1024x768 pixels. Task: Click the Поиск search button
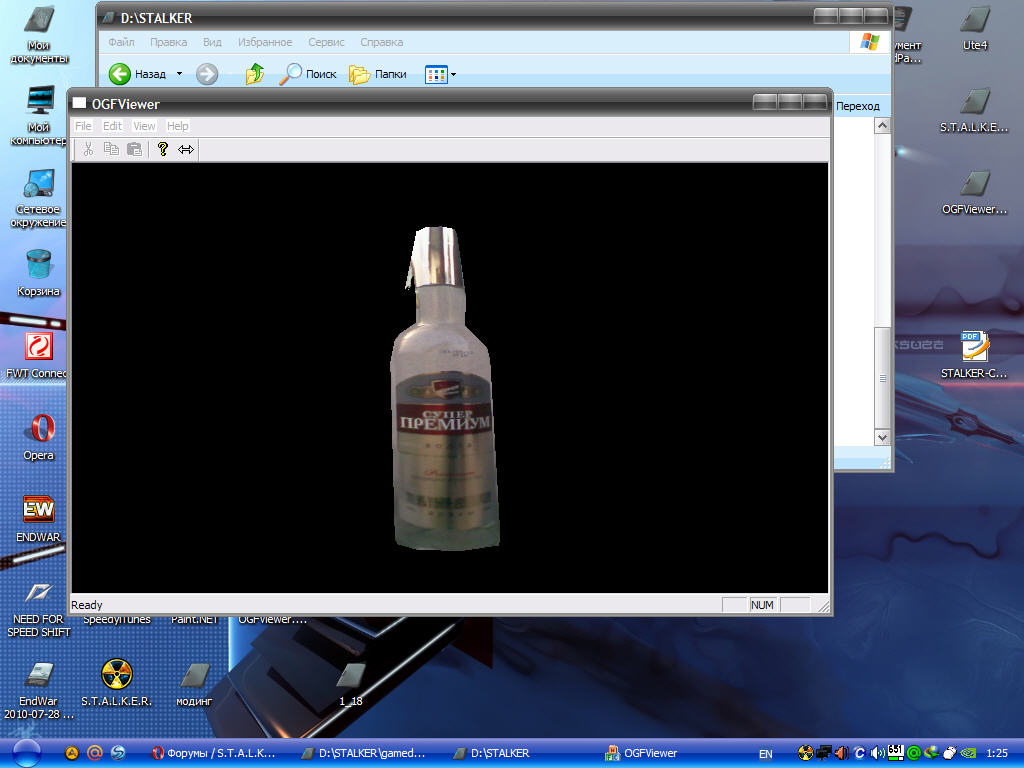tap(309, 74)
